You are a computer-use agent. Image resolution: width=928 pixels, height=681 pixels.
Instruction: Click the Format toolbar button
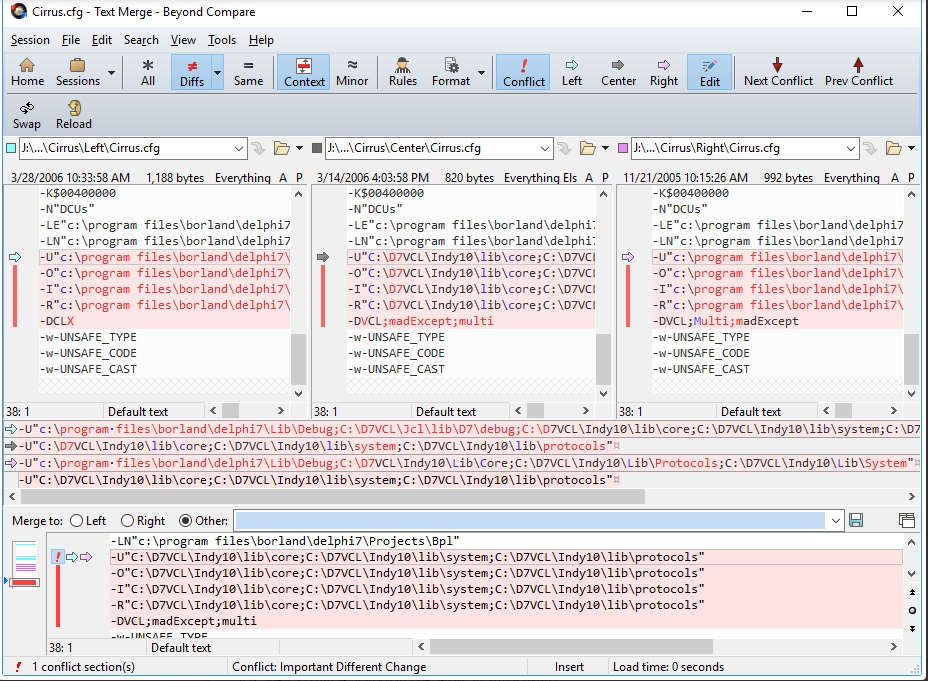451,72
